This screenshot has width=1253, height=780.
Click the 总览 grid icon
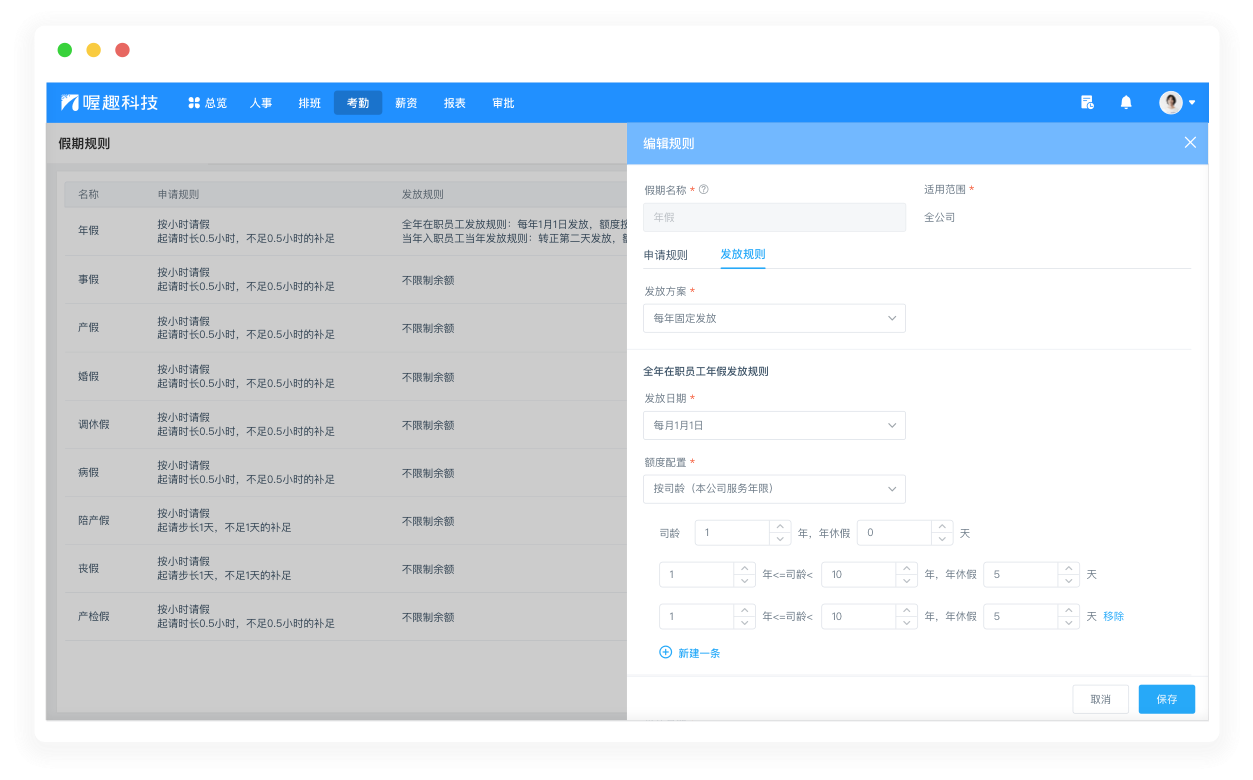[194, 102]
